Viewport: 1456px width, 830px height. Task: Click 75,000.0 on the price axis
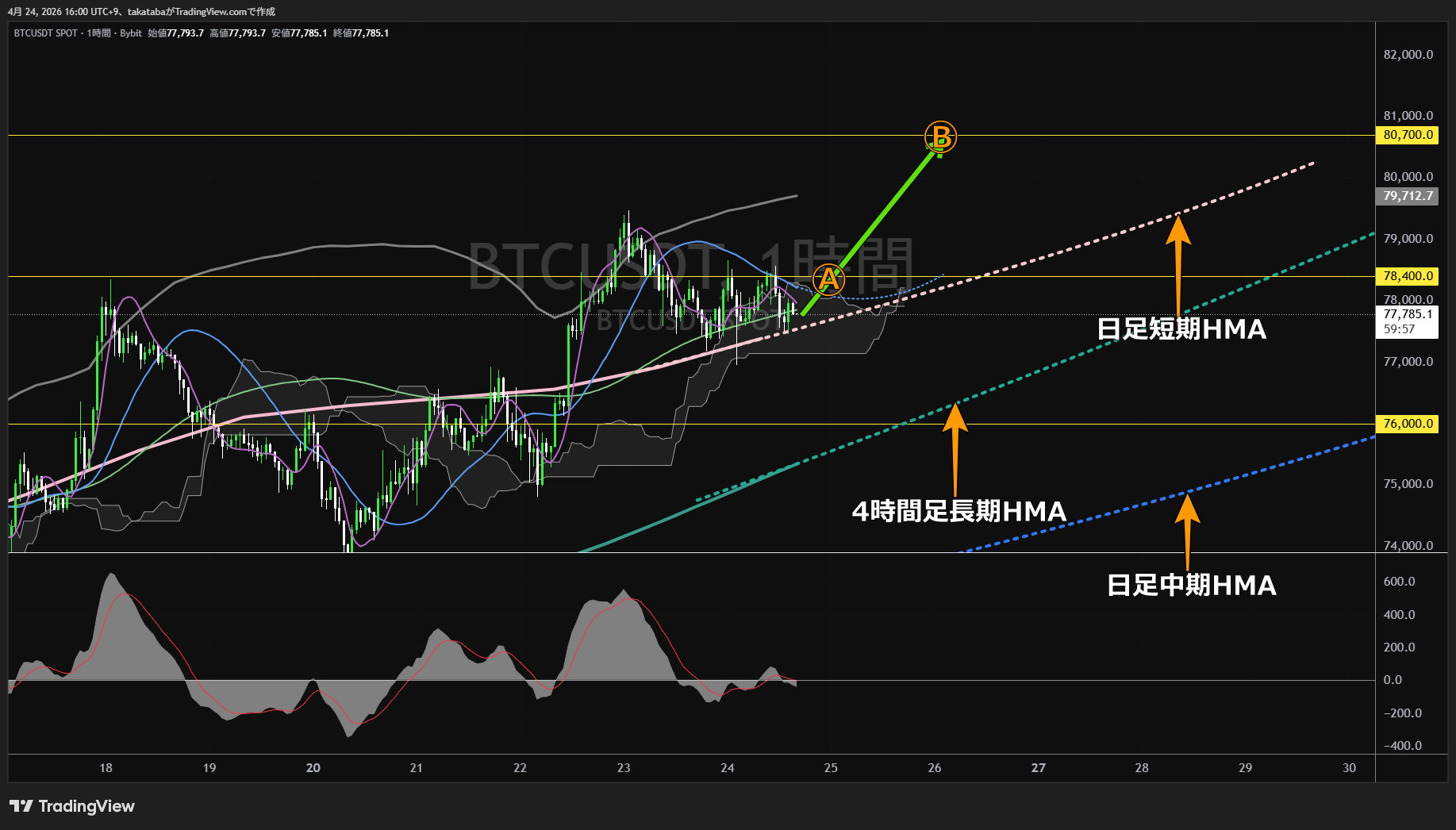click(1408, 484)
